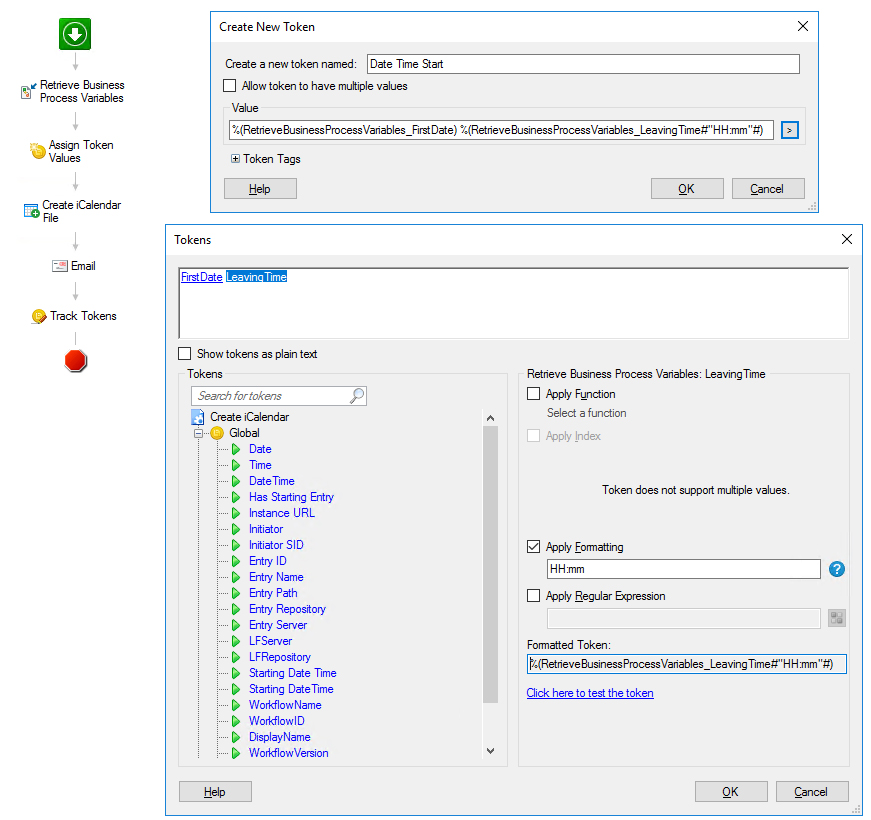This screenshot has height=820, width=871.
Task: Select the Track Tokens activity icon
Action: point(39,316)
